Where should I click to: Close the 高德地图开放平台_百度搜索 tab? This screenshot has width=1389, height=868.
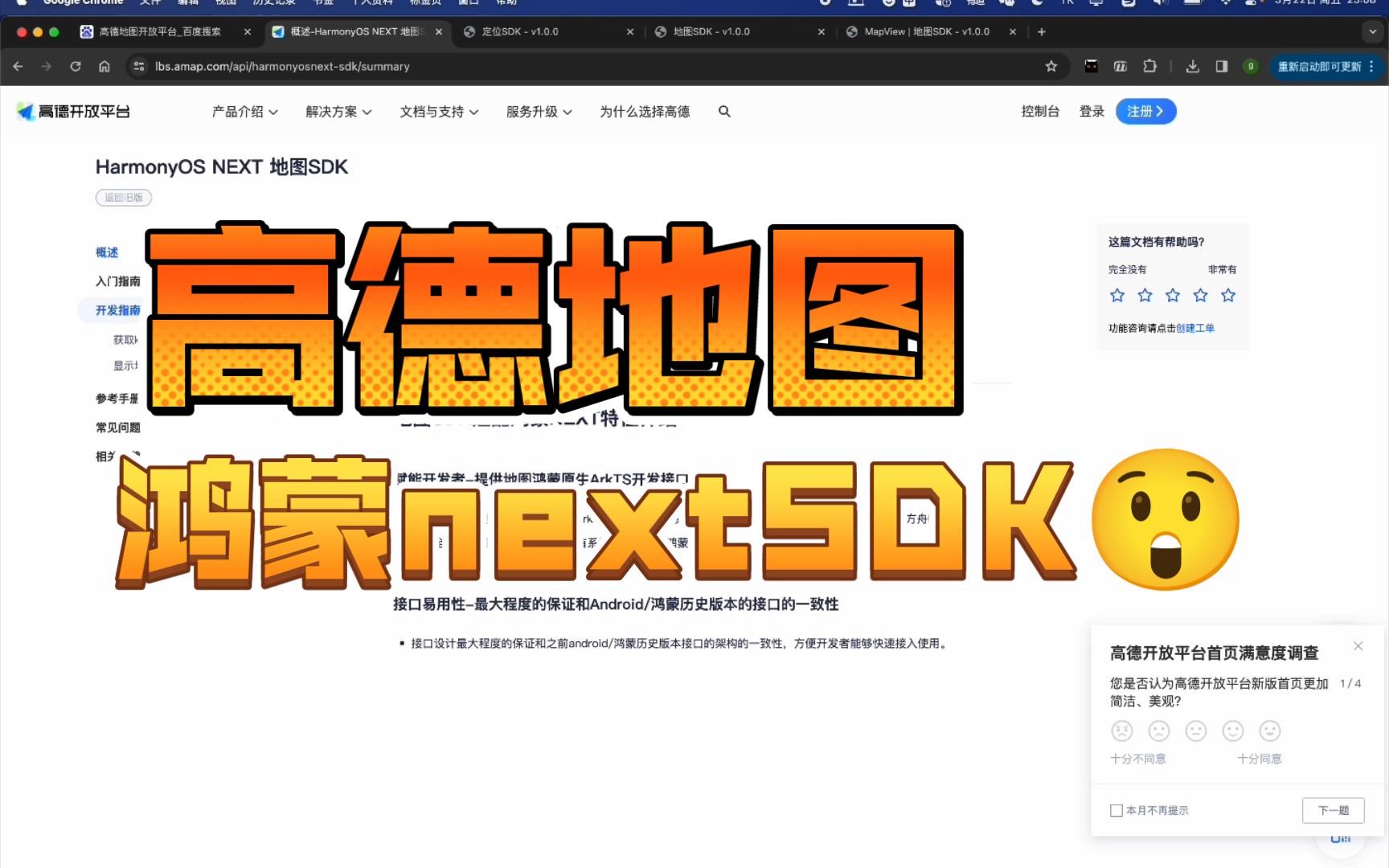pos(248,32)
